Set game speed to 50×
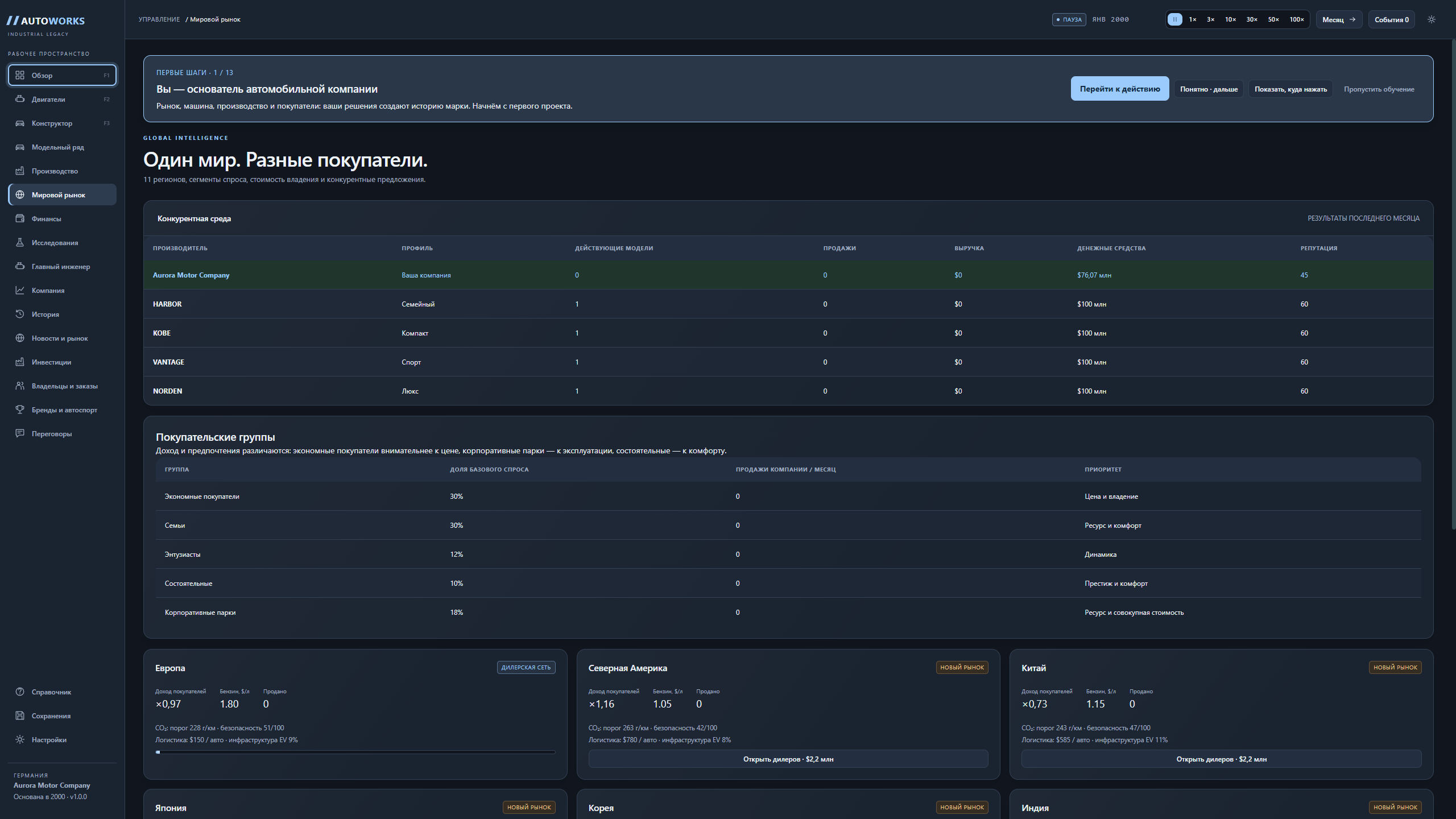 (1273, 19)
